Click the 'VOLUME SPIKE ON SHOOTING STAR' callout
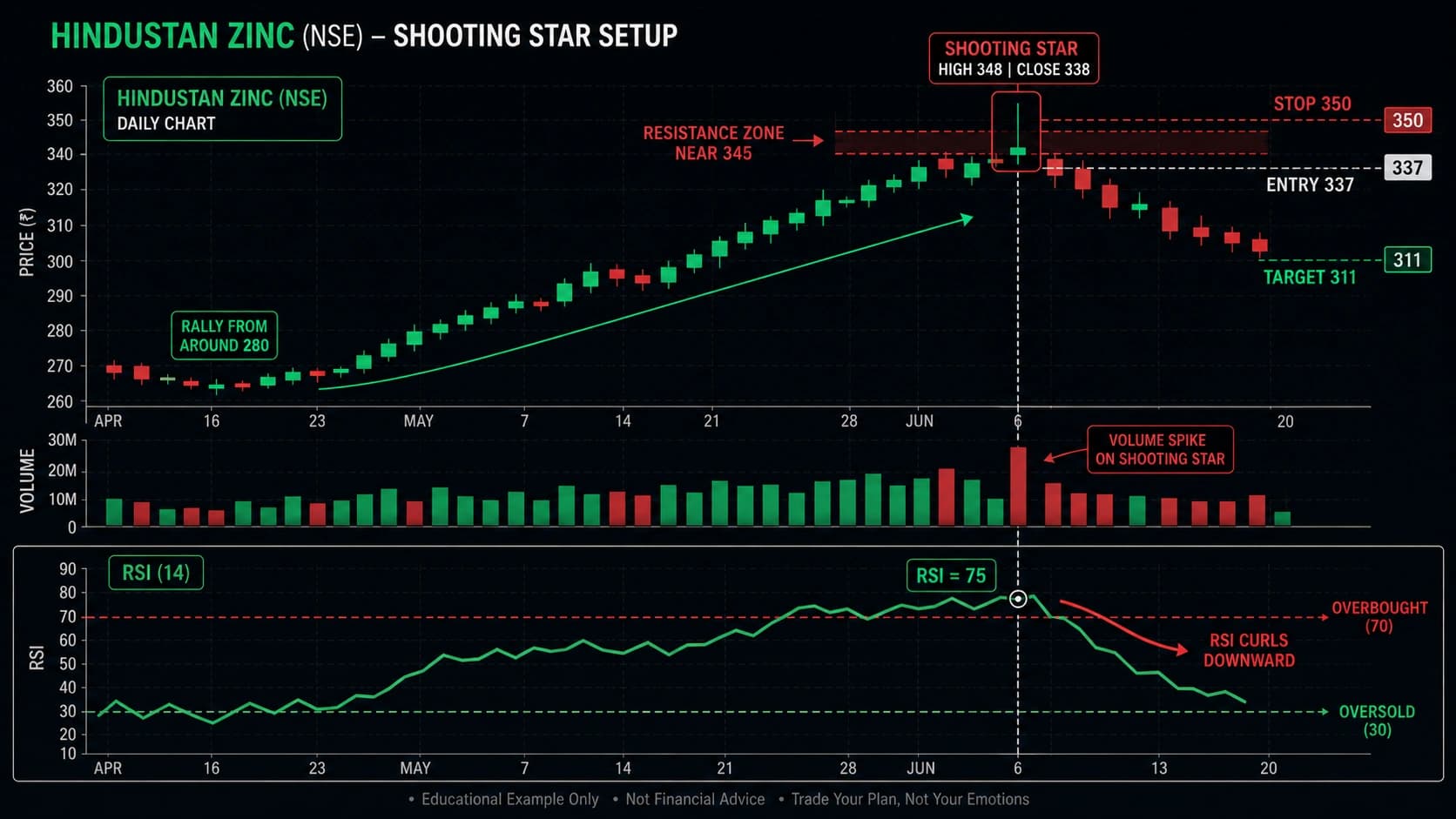This screenshot has width=1456, height=819. click(x=1160, y=449)
